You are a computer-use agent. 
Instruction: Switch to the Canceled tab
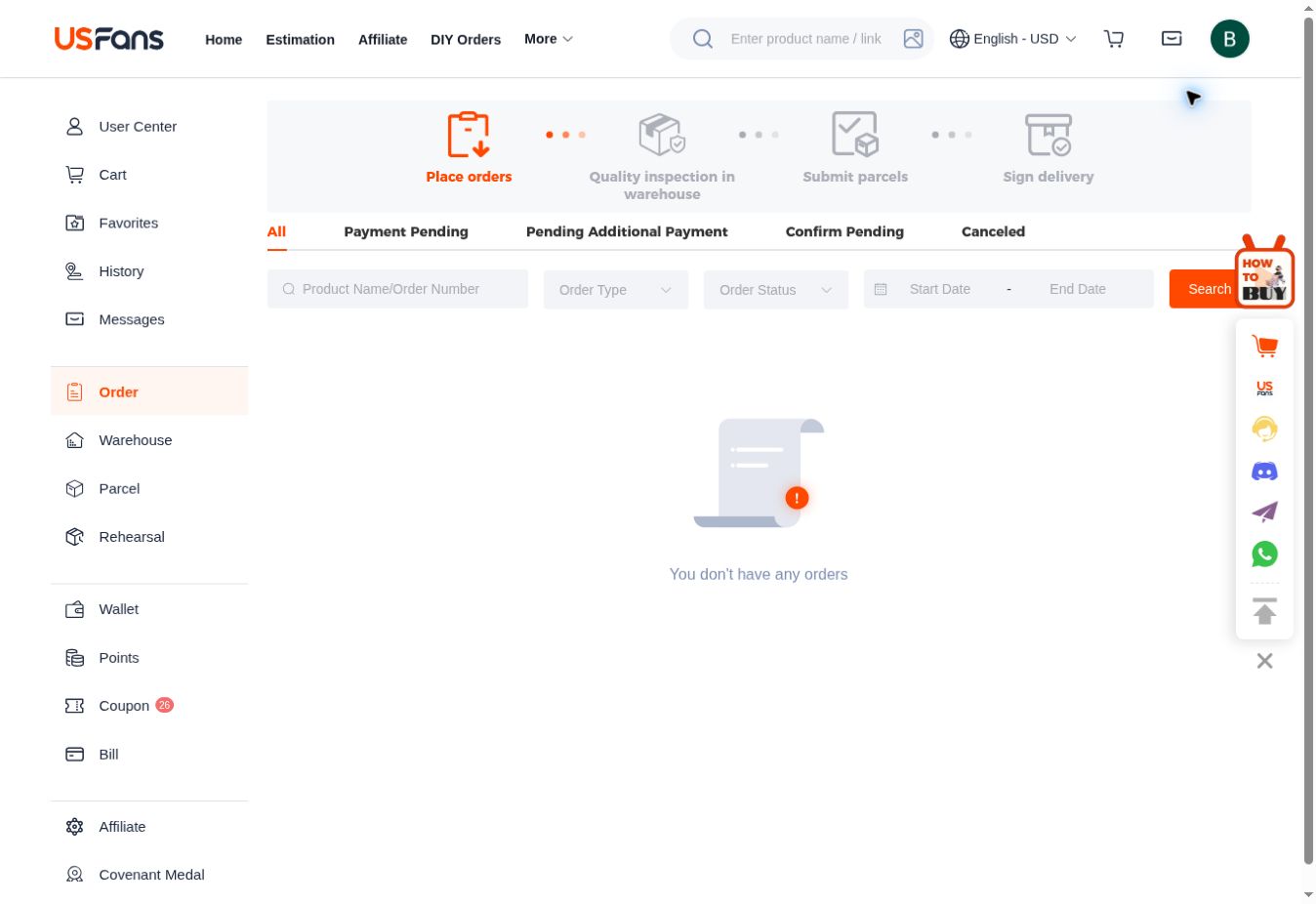tap(993, 231)
